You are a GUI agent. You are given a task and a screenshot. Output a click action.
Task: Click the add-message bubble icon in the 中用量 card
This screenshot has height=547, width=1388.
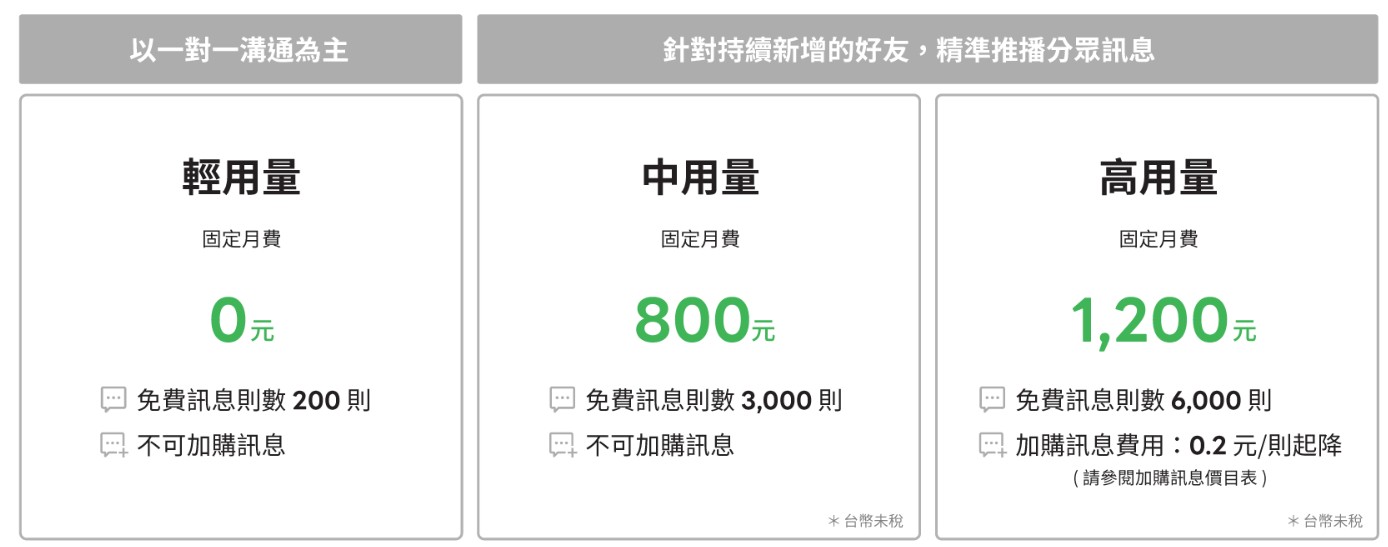[x=564, y=446]
